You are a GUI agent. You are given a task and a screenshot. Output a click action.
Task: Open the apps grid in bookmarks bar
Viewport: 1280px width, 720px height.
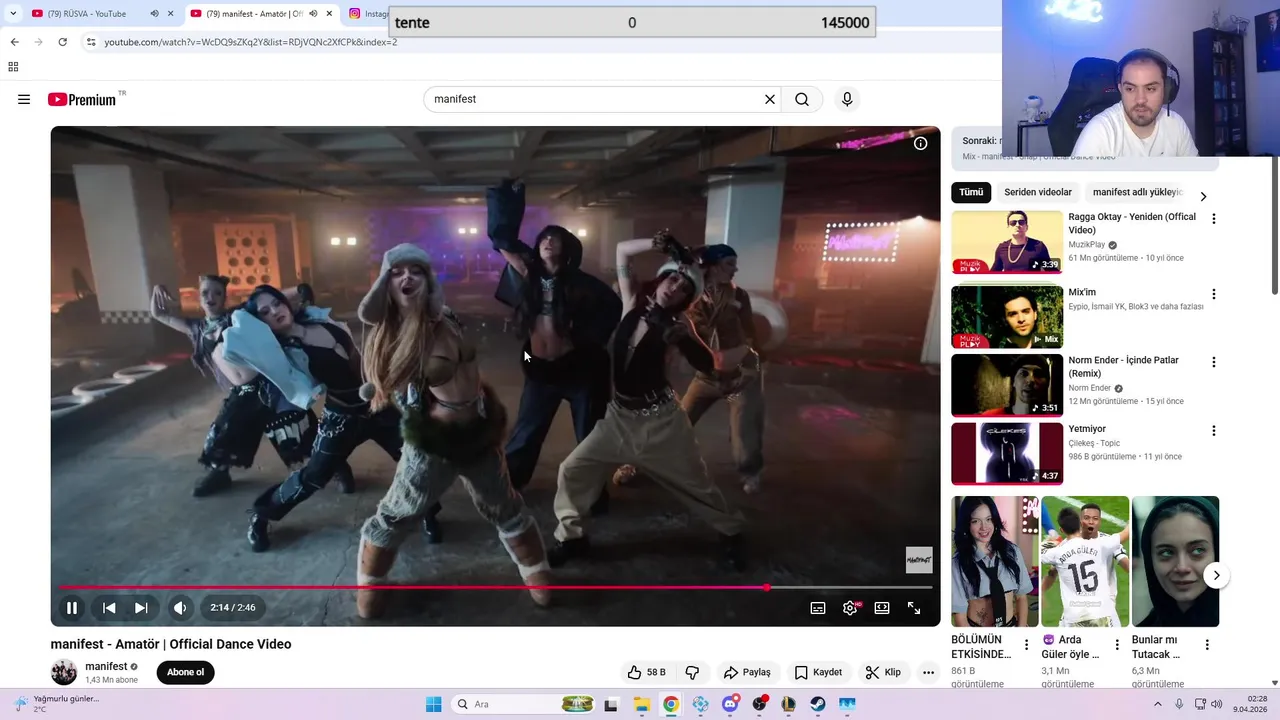point(13,67)
